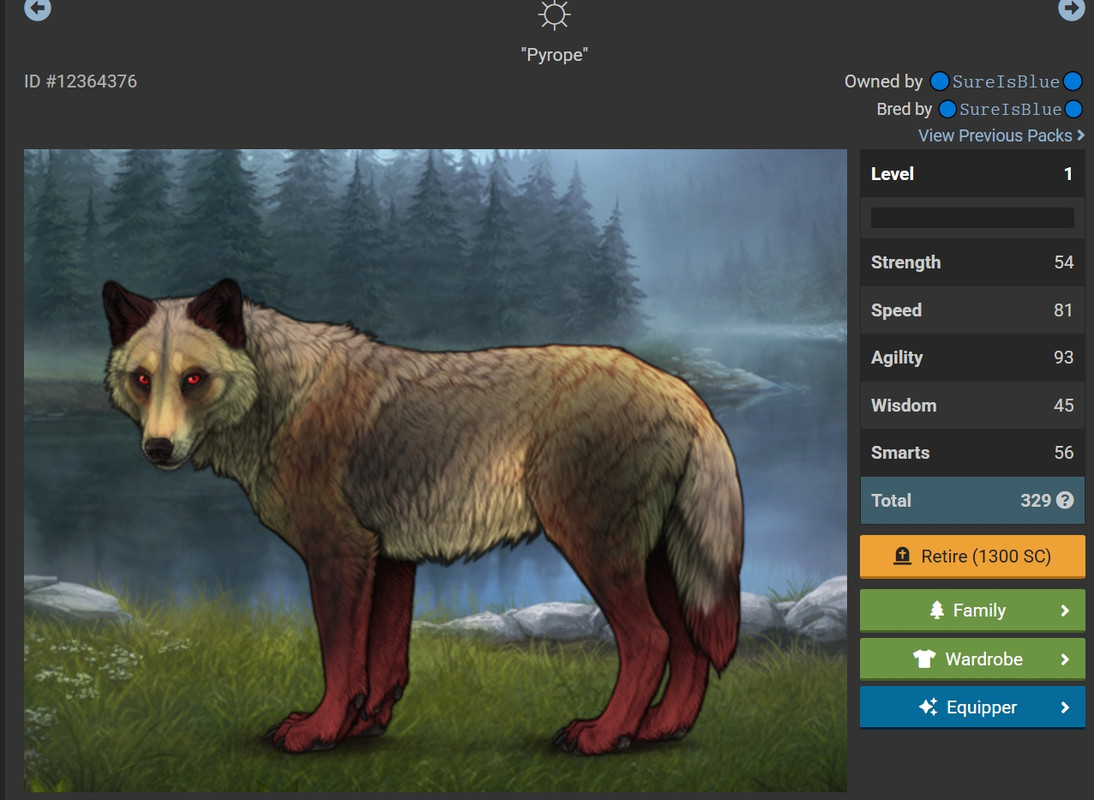
Task: Click the wolf name "Pyrope"
Action: 554,54
